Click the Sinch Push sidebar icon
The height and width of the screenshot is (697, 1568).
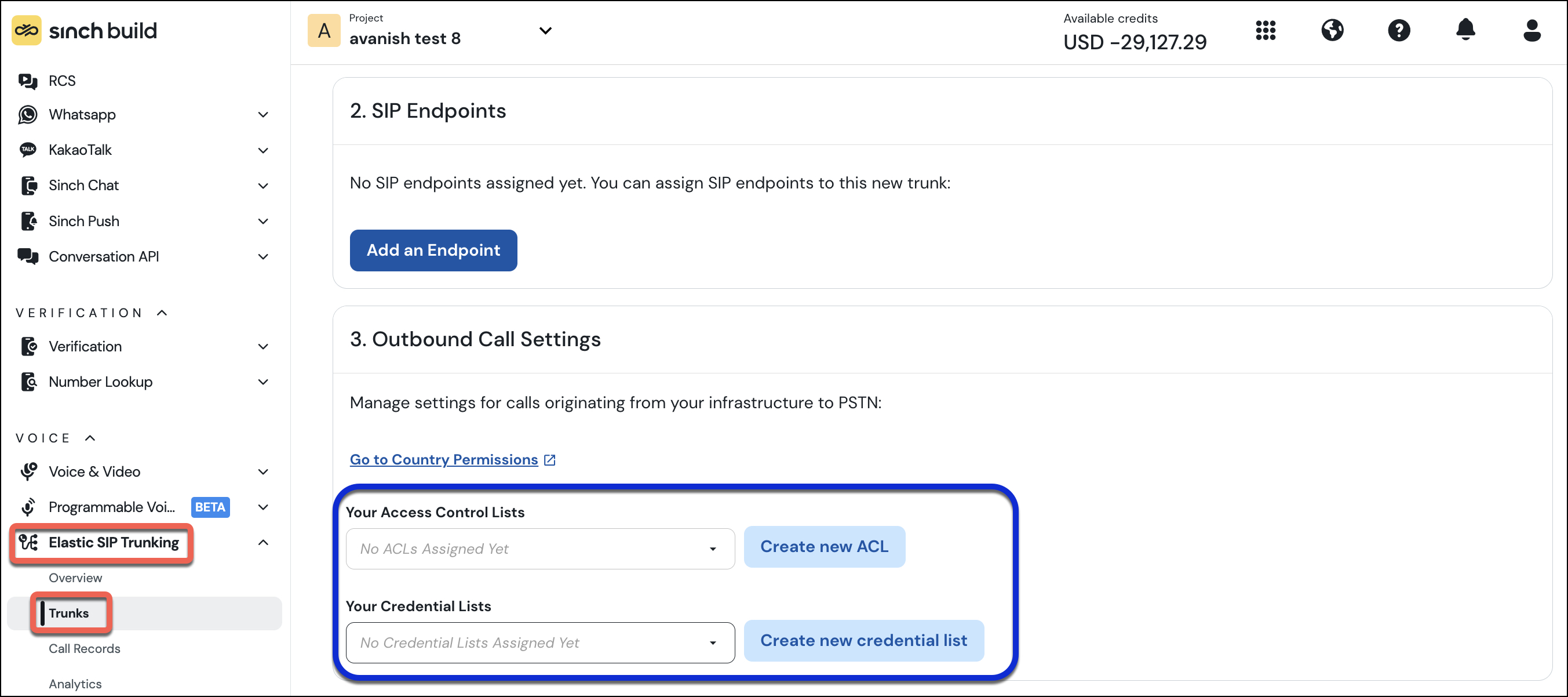(28, 221)
